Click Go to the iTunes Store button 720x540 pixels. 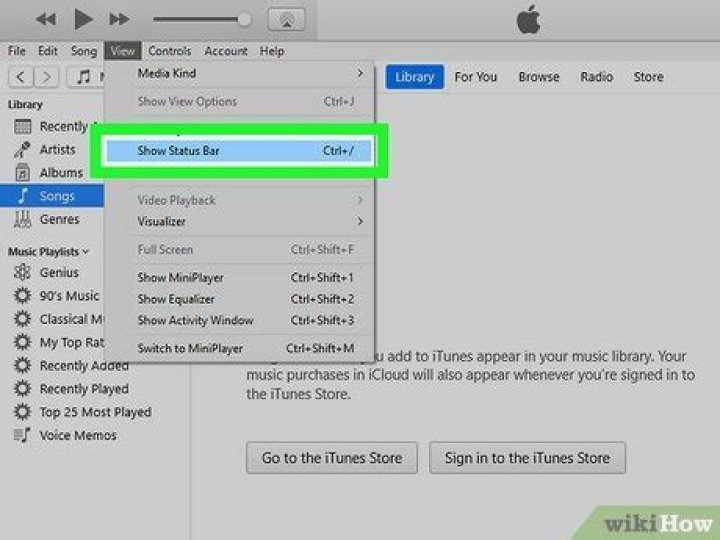tap(332, 458)
